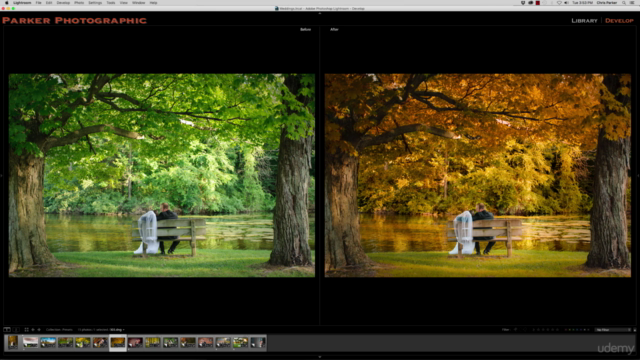Screen dimensions: 640x360
Task: Select the twelfth filmstrip thumbnail
Action: click(x=205, y=342)
